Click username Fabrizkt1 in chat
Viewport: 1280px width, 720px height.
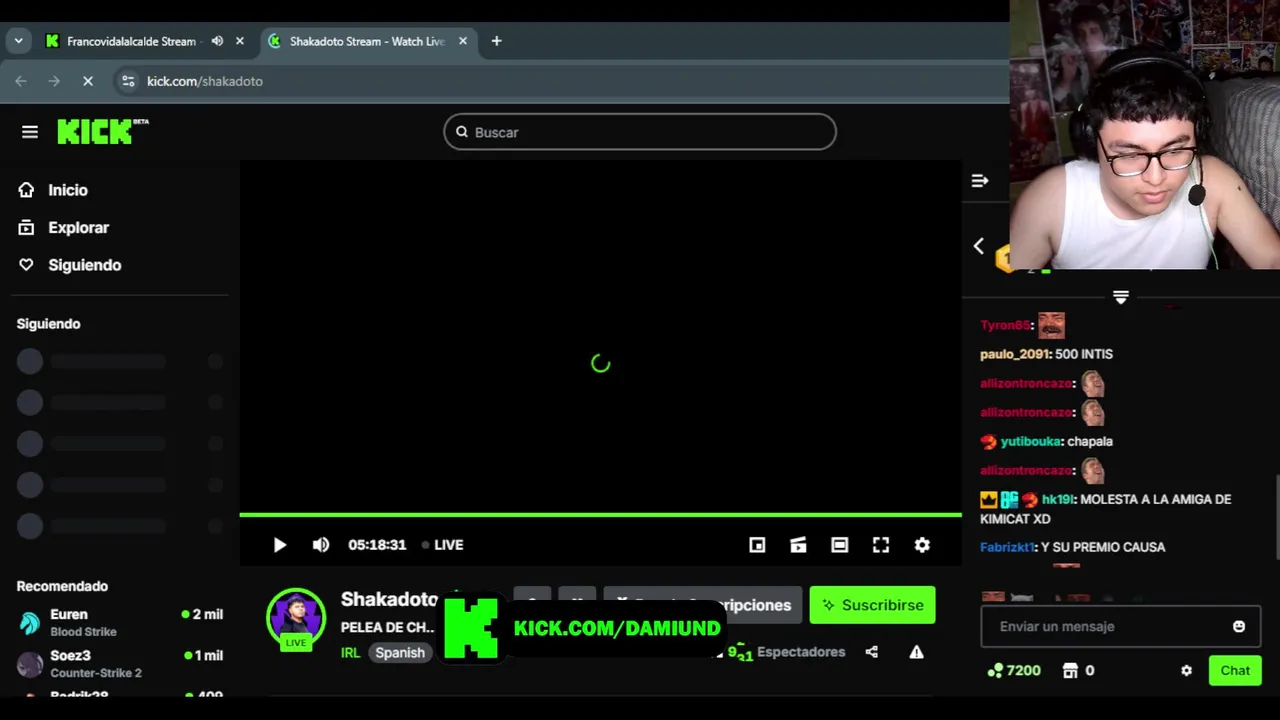pyautogui.click(x=1007, y=547)
